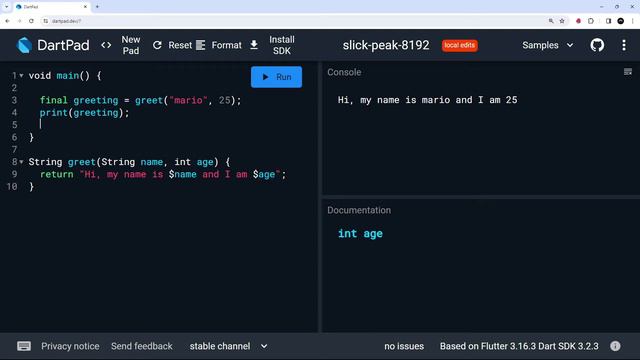Screen dimensions: 640x360
Task: Bookmark this page with the star icon
Action: pyautogui.click(x=562, y=21)
